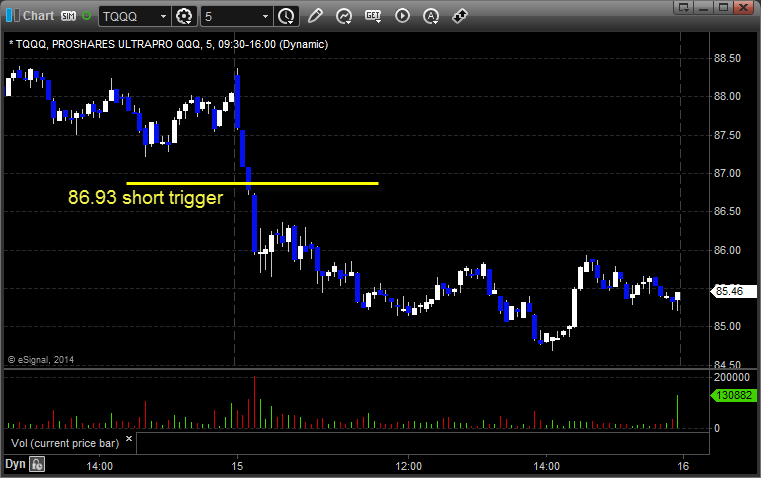Click the 15 date marker on time axis
The height and width of the screenshot is (478, 761).
[237, 466]
